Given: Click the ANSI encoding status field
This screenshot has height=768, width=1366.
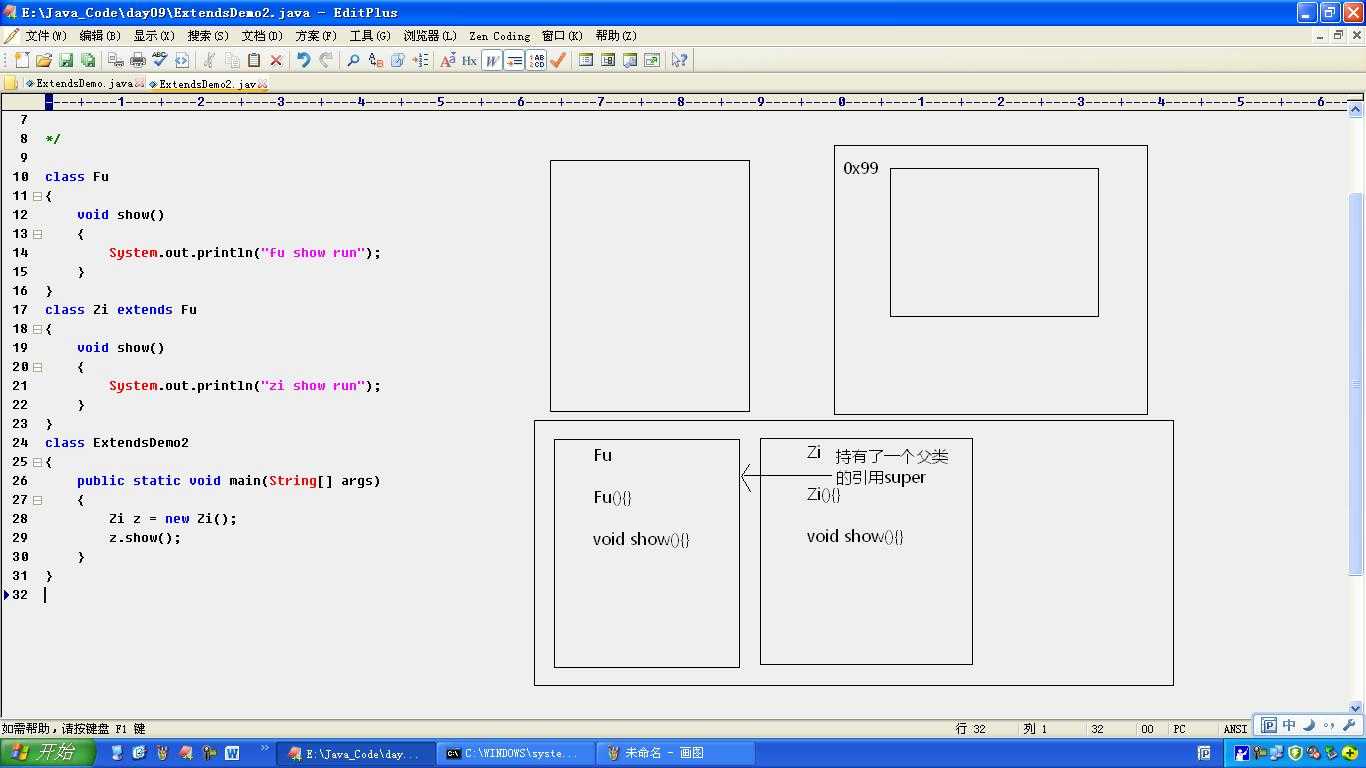Looking at the screenshot, I should click(1236, 729).
